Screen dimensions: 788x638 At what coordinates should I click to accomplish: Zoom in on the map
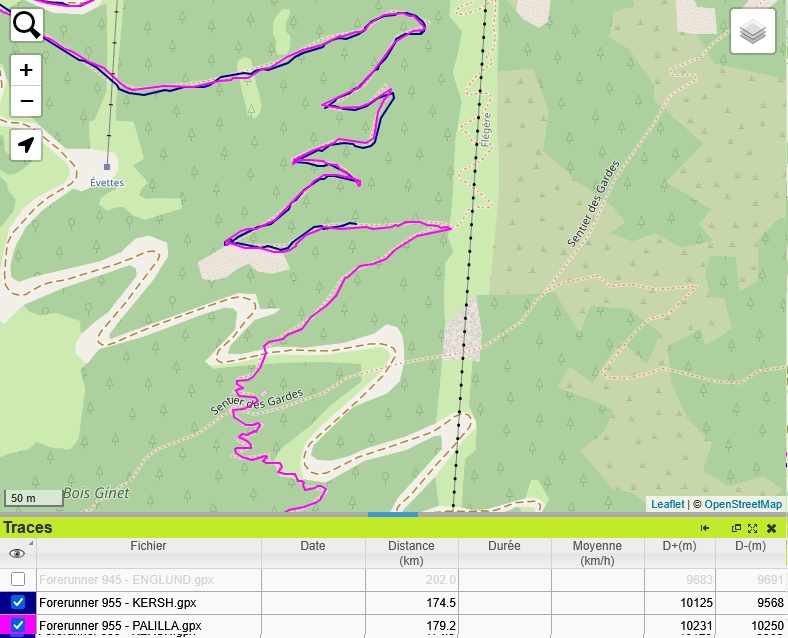click(x=26, y=70)
